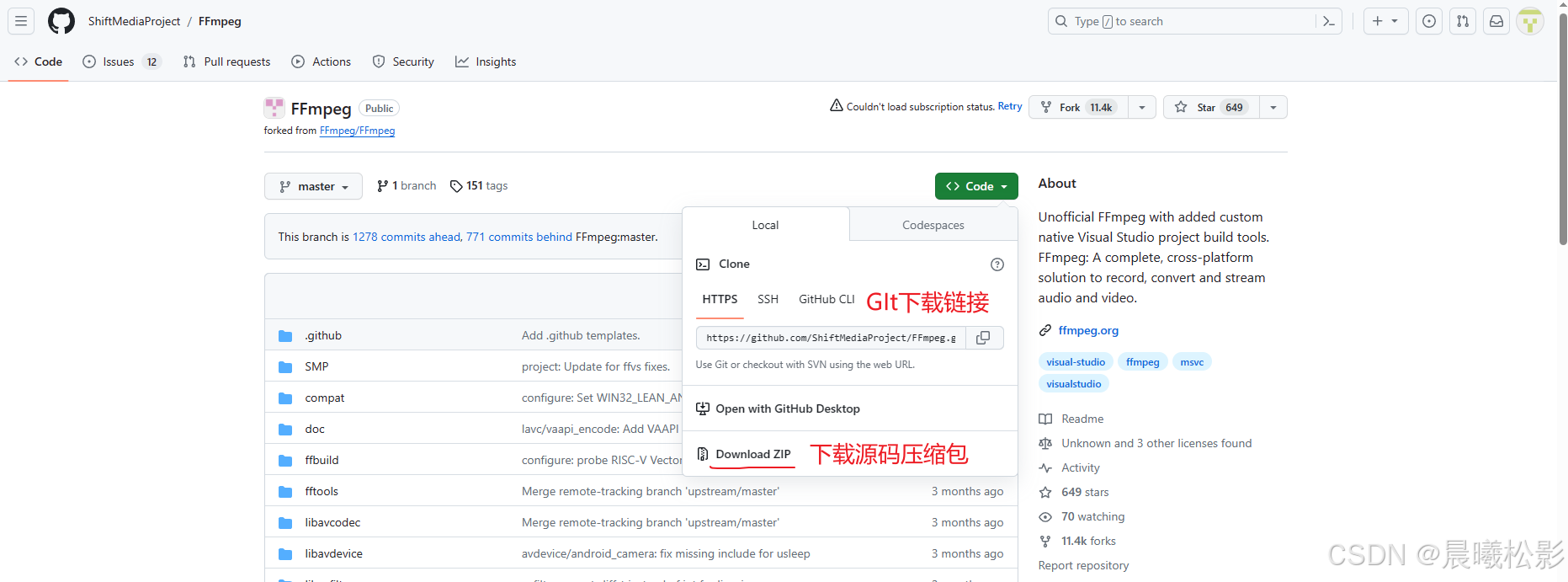The height and width of the screenshot is (582, 1568).
Task: Open with GitHub Desktop
Action: tap(779, 408)
